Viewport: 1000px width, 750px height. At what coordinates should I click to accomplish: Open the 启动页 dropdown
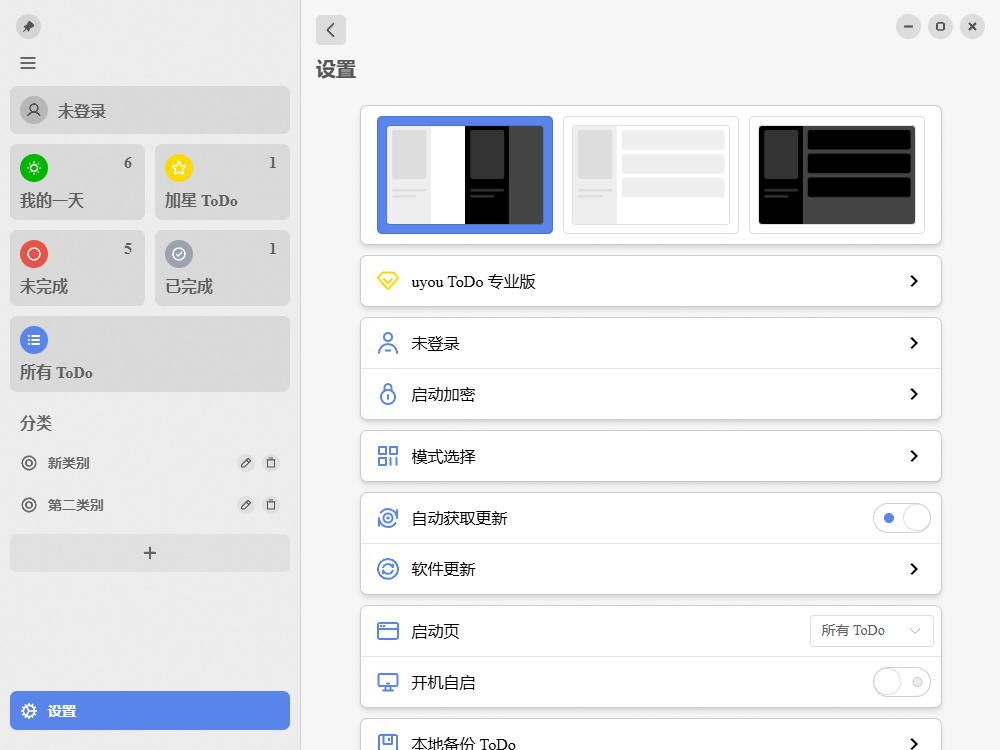tap(871, 630)
